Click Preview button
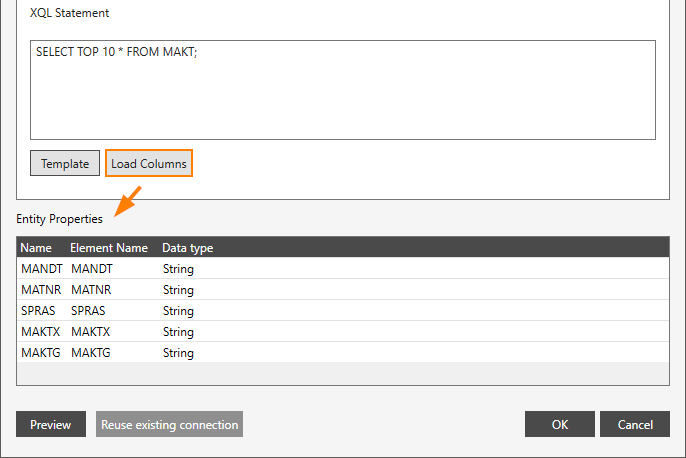The height and width of the screenshot is (458, 686). 51,424
